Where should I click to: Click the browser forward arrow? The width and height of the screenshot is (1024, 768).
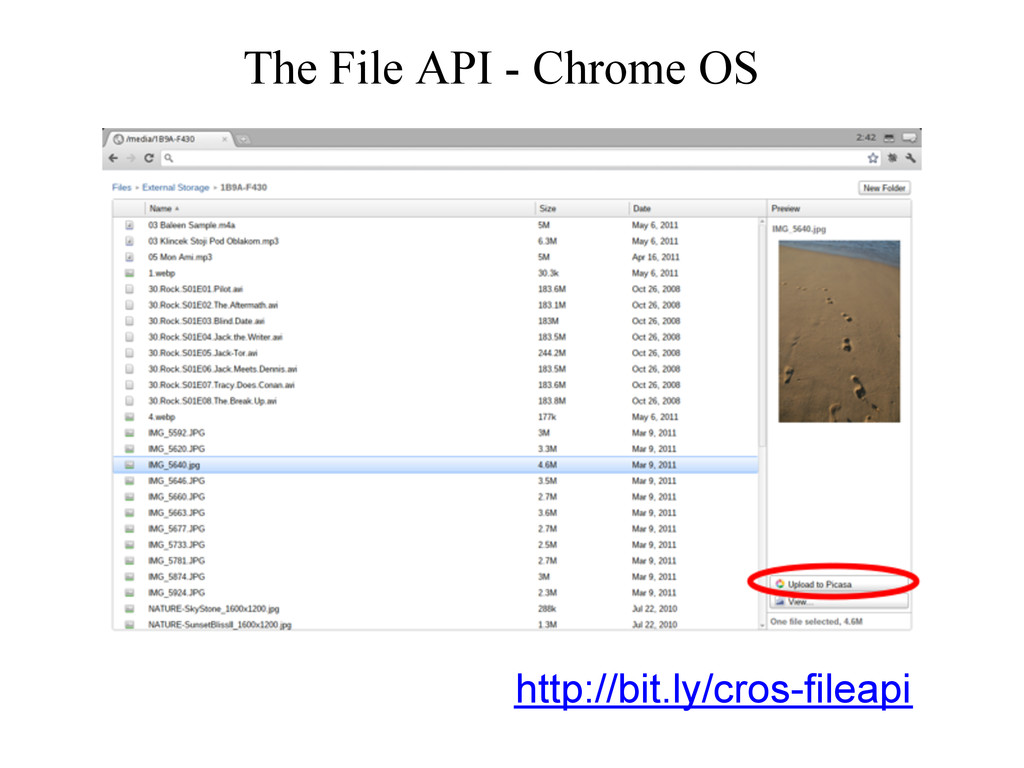pos(131,158)
